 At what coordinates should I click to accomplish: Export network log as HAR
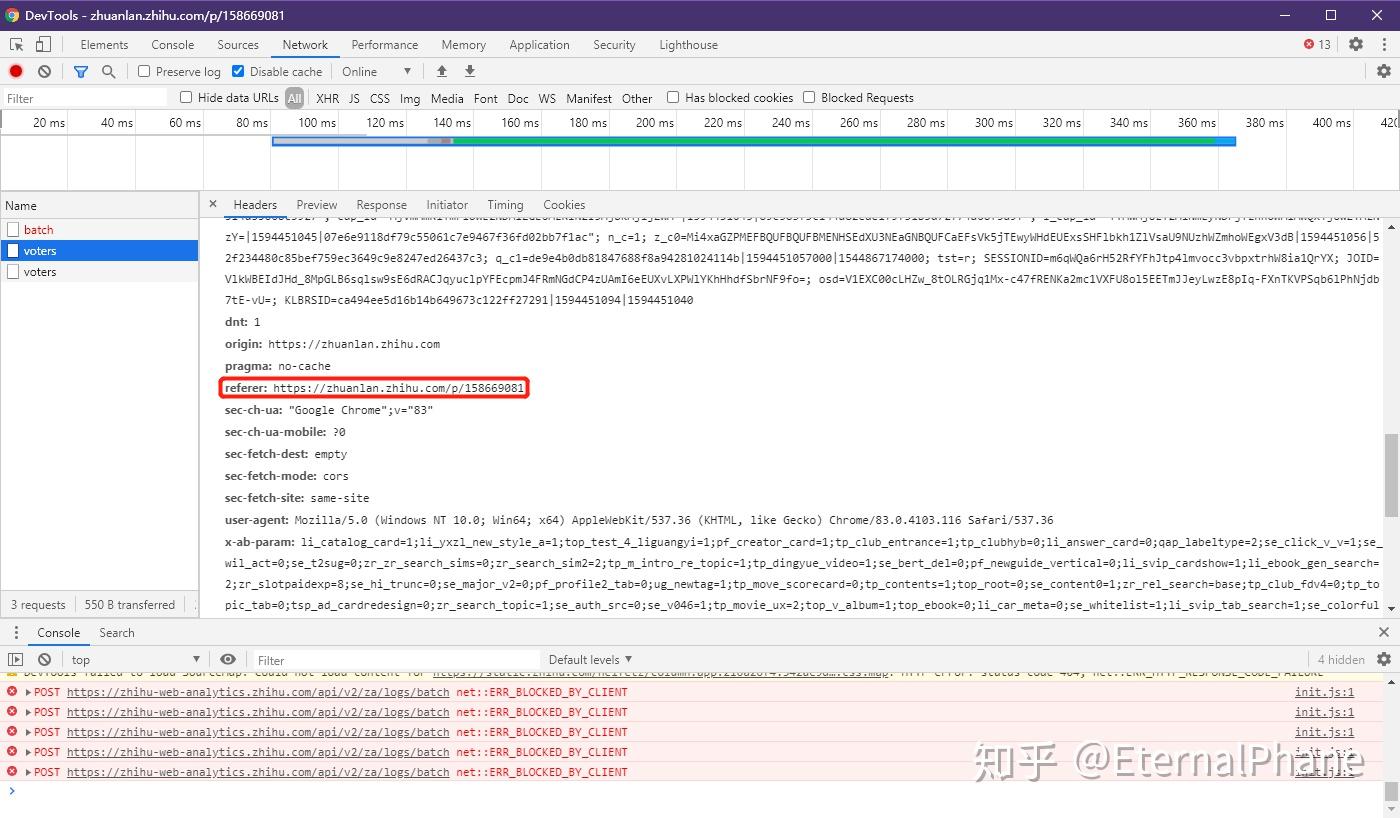click(469, 71)
